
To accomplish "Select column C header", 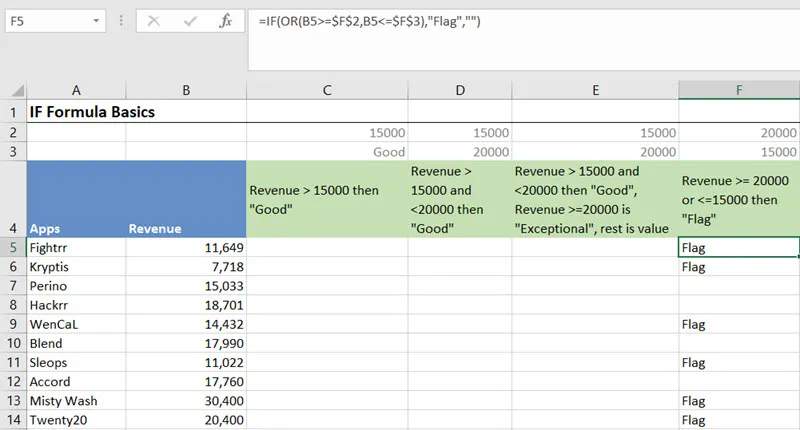I will coord(326,90).
